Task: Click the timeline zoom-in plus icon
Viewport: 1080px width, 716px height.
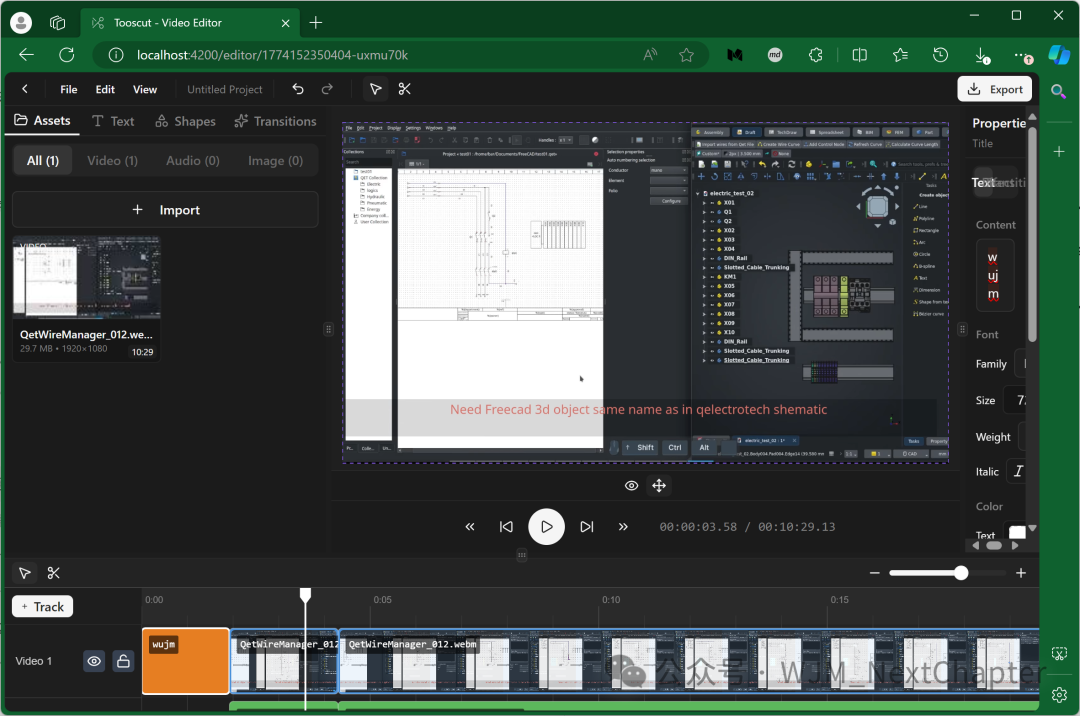Action: pyautogui.click(x=1021, y=573)
